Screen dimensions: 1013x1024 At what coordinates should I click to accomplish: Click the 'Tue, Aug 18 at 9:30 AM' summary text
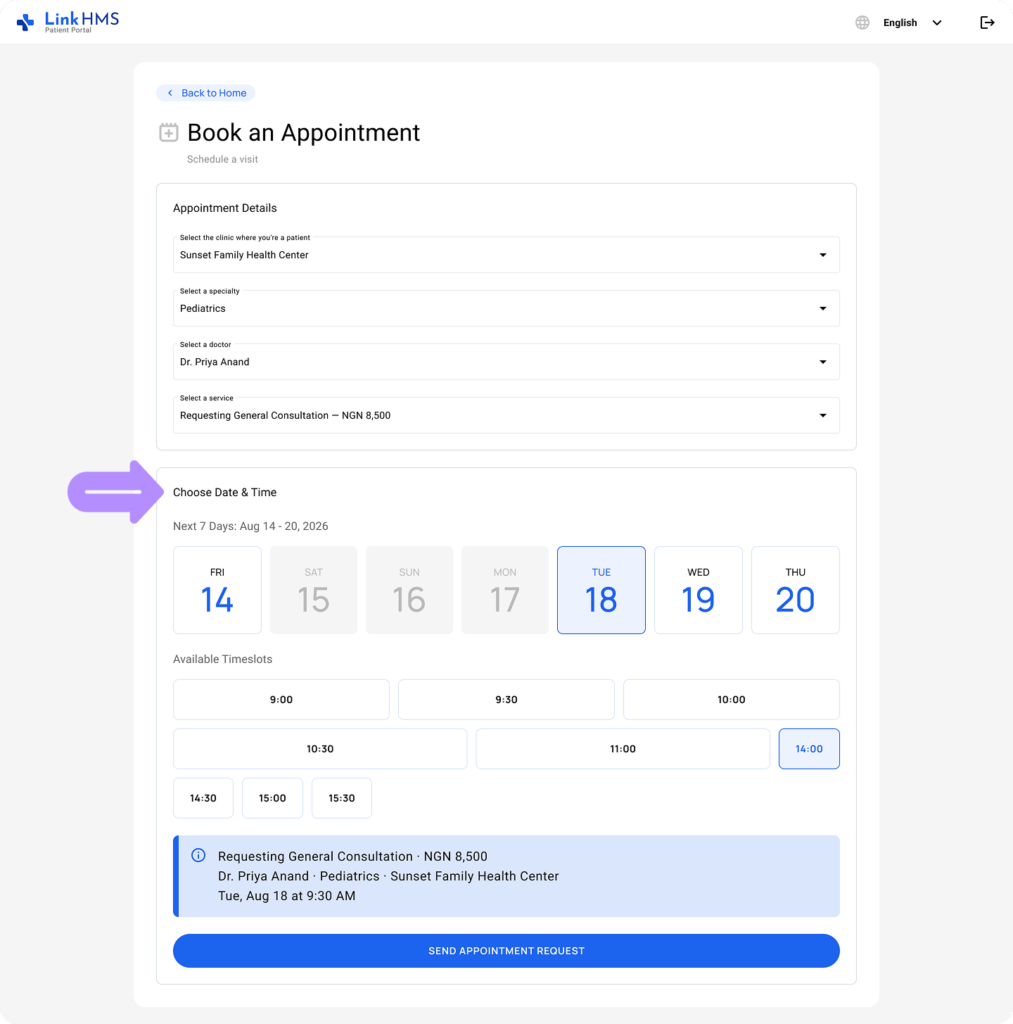pos(287,896)
